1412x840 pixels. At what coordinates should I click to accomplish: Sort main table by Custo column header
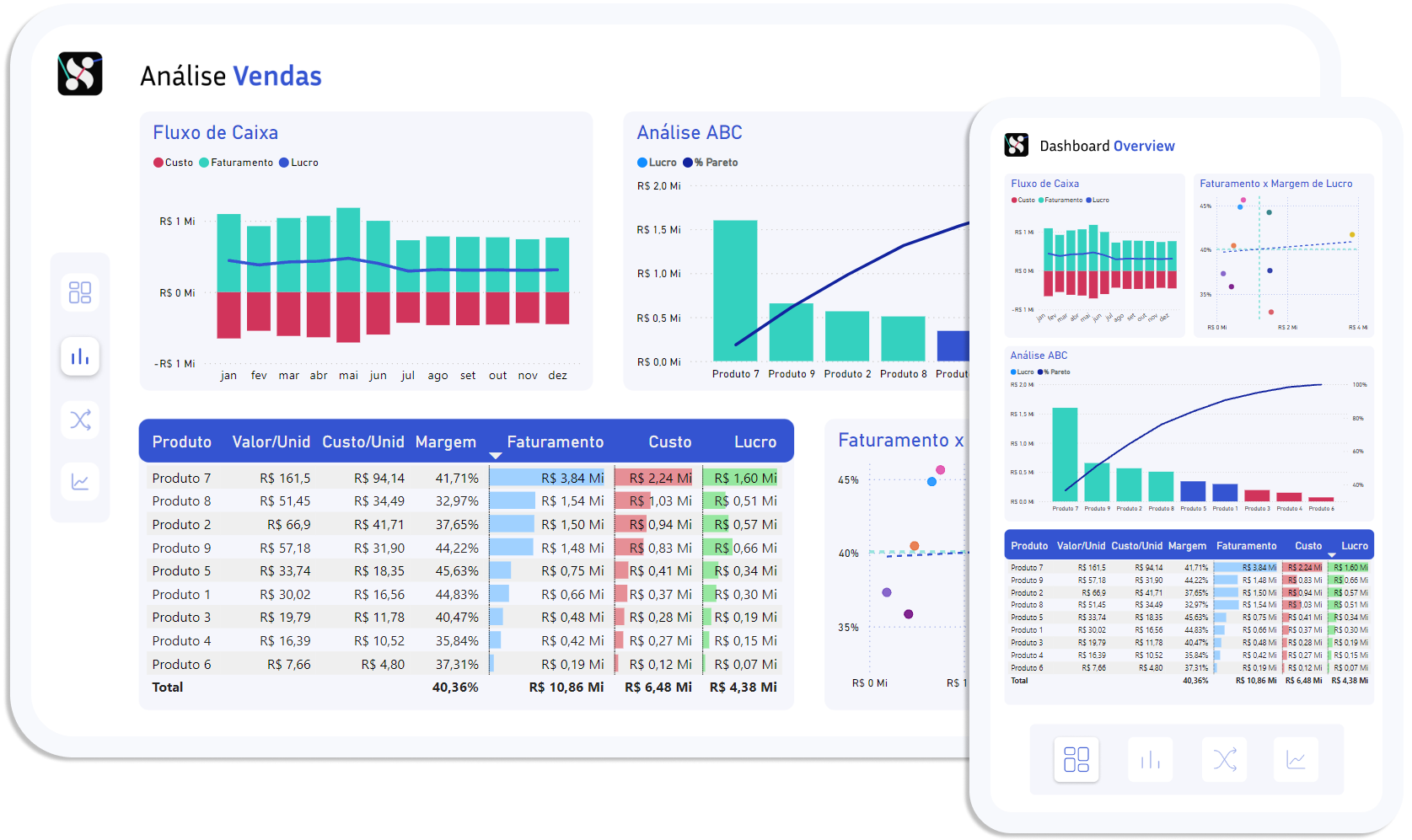click(670, 442)
